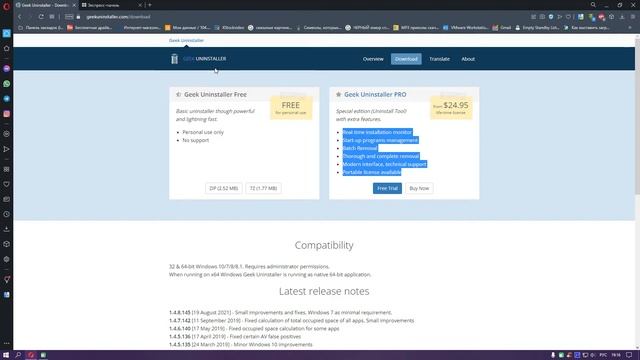Click 'Real-time installation monitor' feature text

pos(377,132)
